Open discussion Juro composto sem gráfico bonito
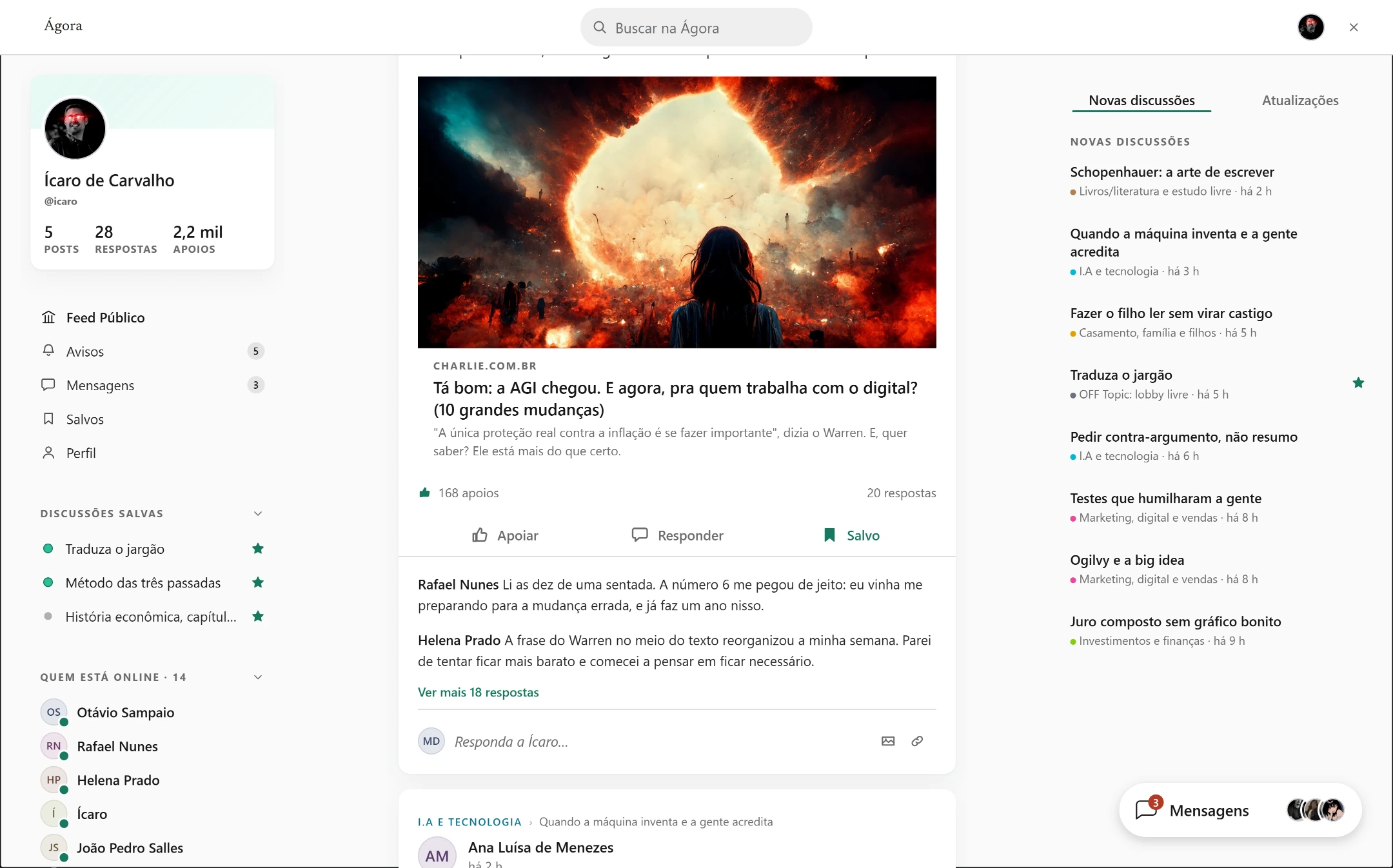The image size is (1393, 868). coord(1176,622)
